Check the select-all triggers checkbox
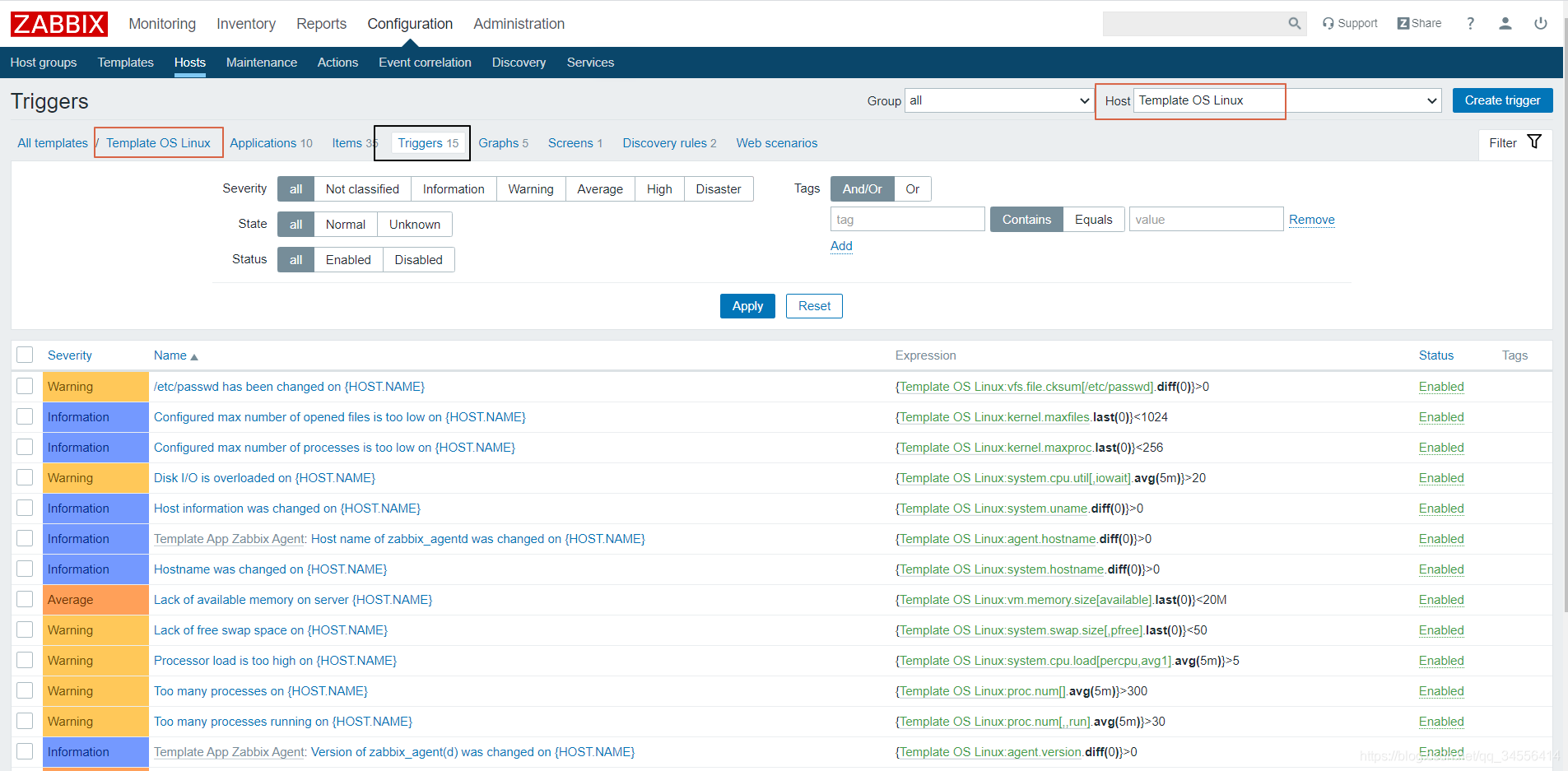Viewport: 1568px width, 771px height. coord(25,355)
